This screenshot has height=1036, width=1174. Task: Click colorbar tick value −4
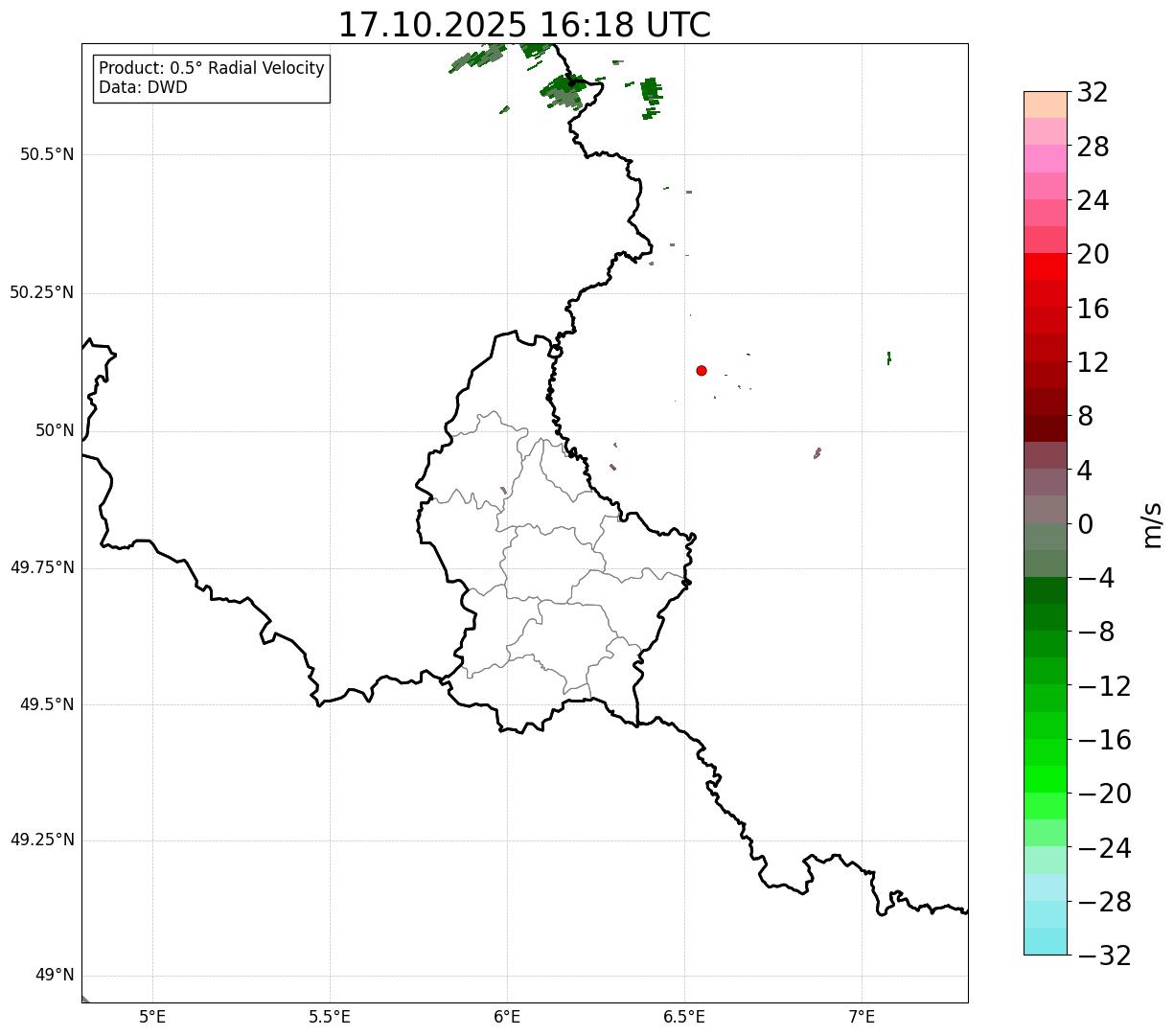1095,578
